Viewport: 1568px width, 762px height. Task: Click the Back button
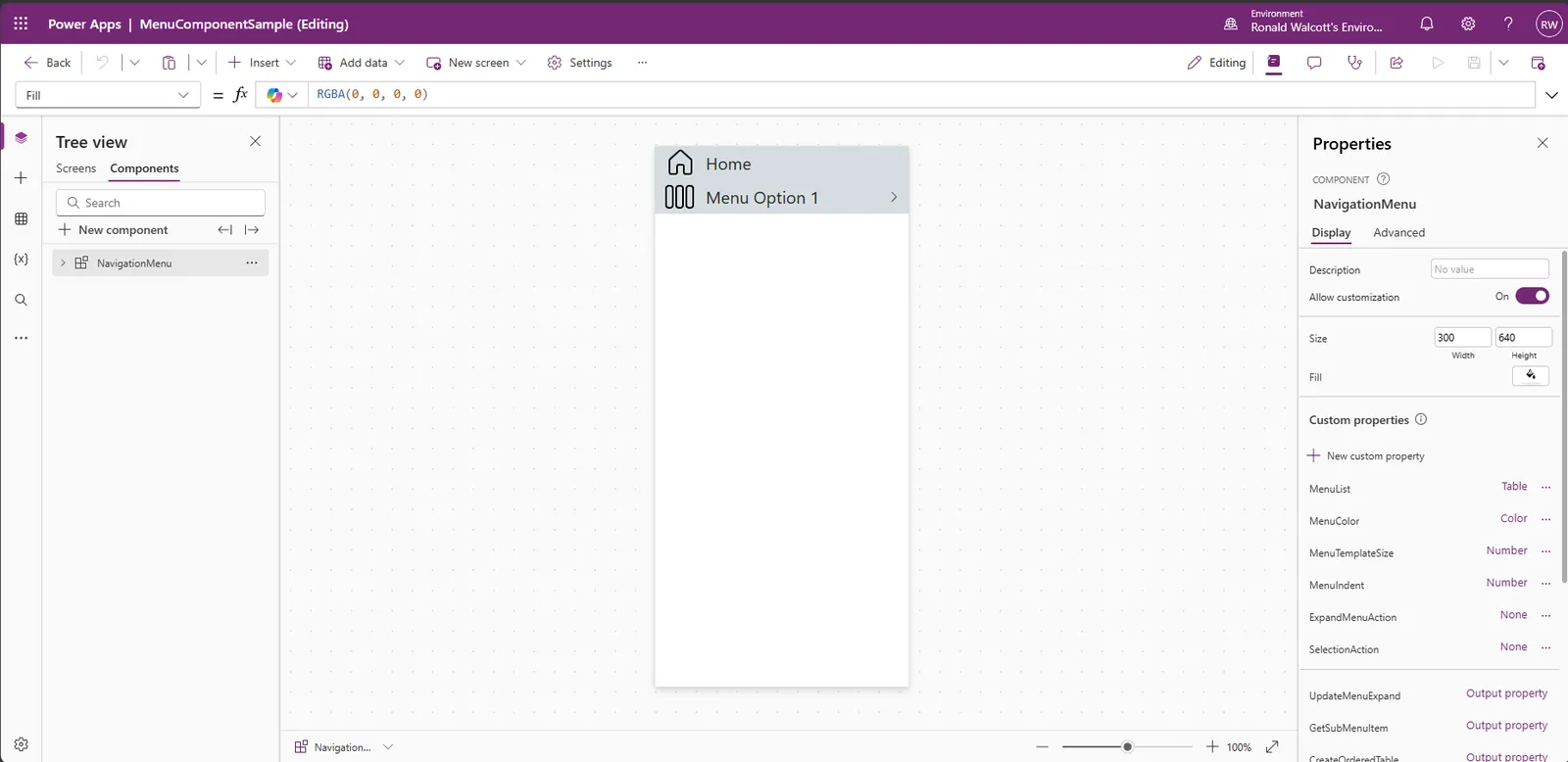point(47,63)
